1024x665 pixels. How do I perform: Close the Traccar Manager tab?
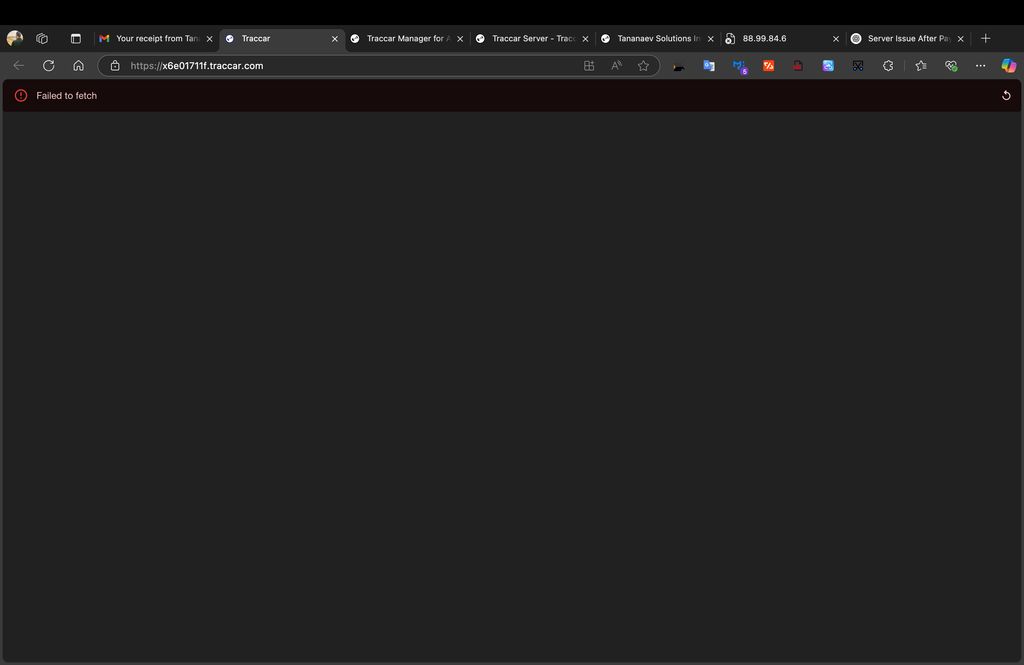pos(460,39)
